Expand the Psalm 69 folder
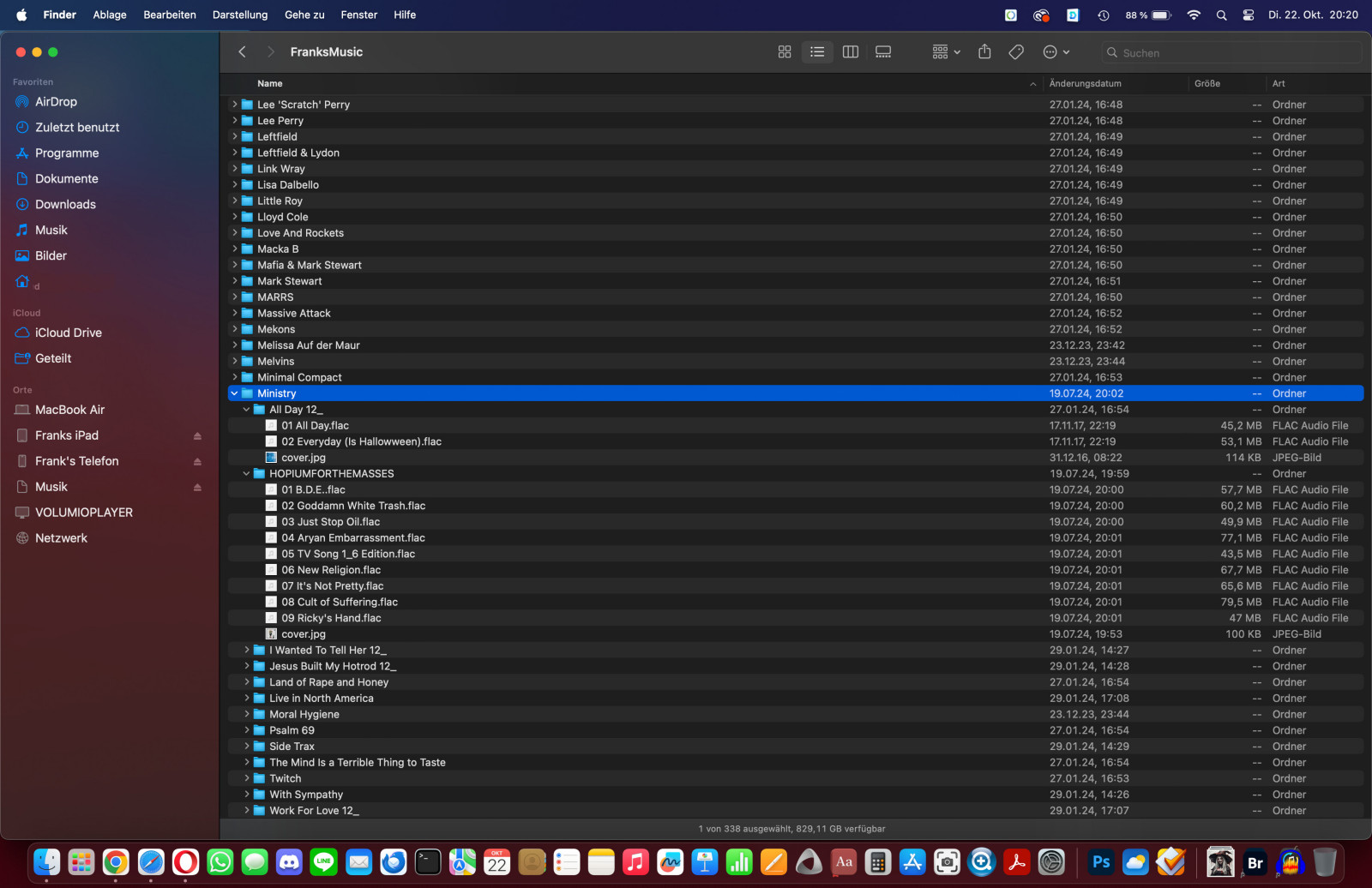1372x888 pixels. [x=246, y=730]
